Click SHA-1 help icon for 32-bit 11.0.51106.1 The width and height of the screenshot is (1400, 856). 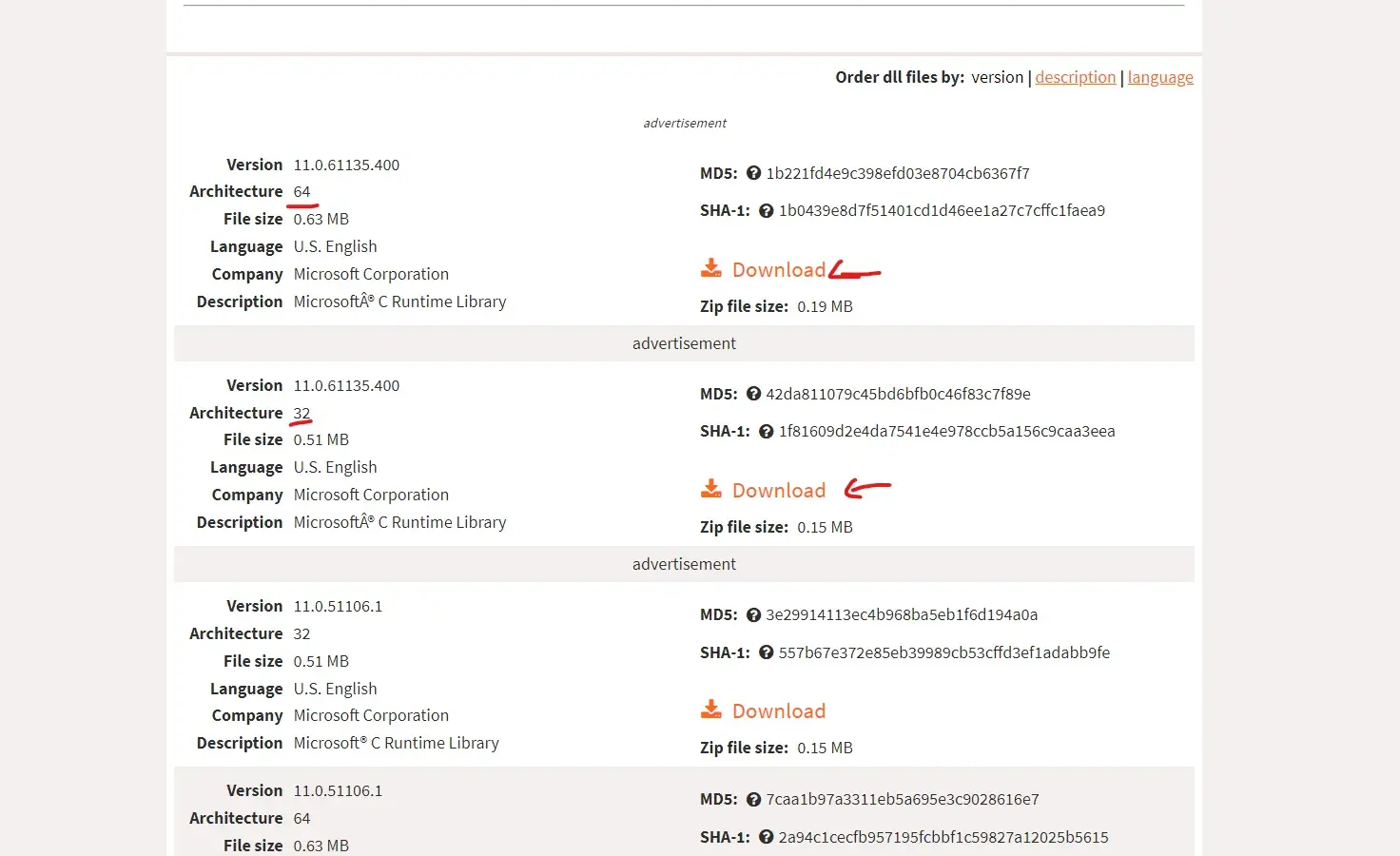[767, 652]
